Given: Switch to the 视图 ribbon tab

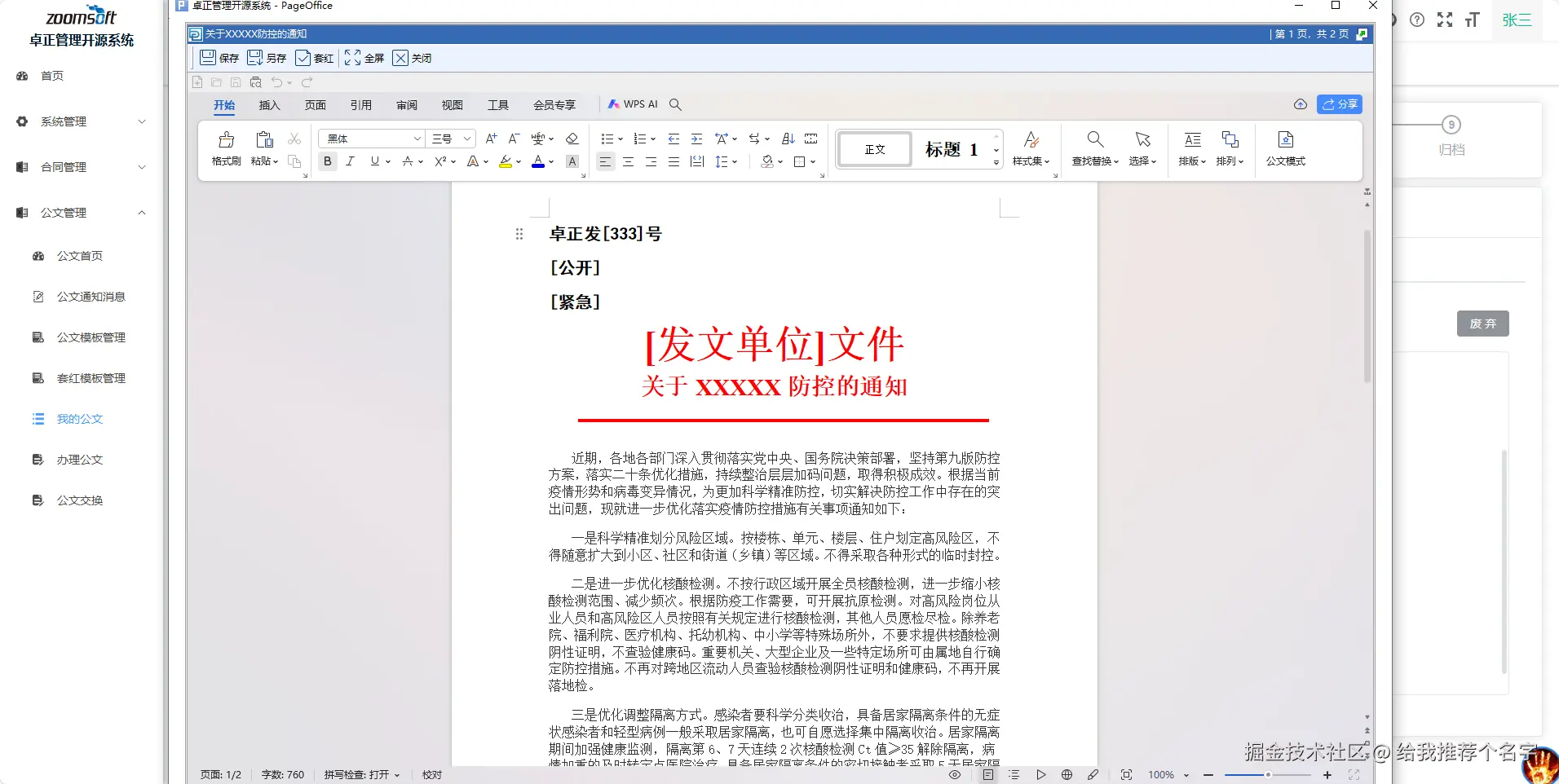Looking at the screenshot, I should click(452, 105).
